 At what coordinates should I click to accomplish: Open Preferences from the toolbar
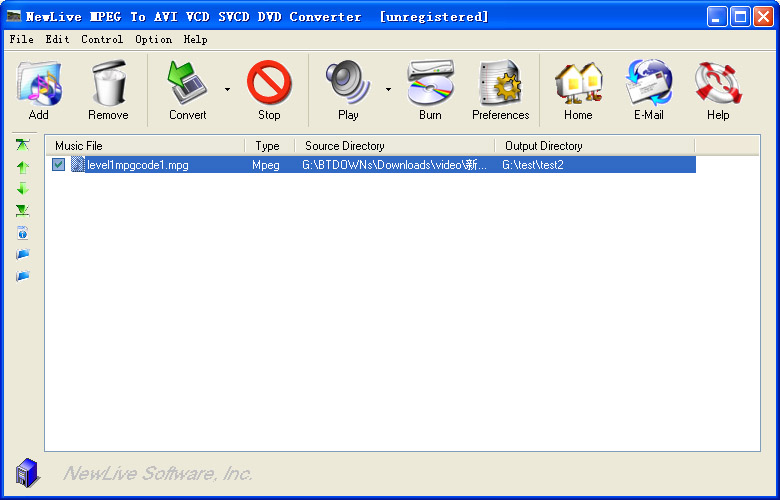click(500, 90)
